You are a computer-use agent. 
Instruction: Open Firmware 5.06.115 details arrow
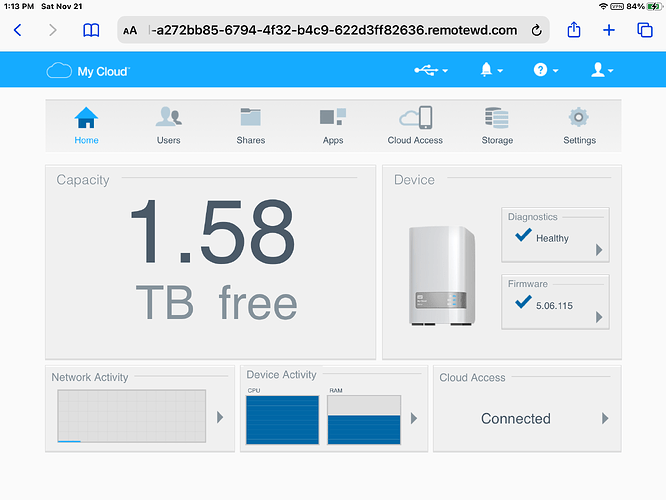[x=599, y=317]
